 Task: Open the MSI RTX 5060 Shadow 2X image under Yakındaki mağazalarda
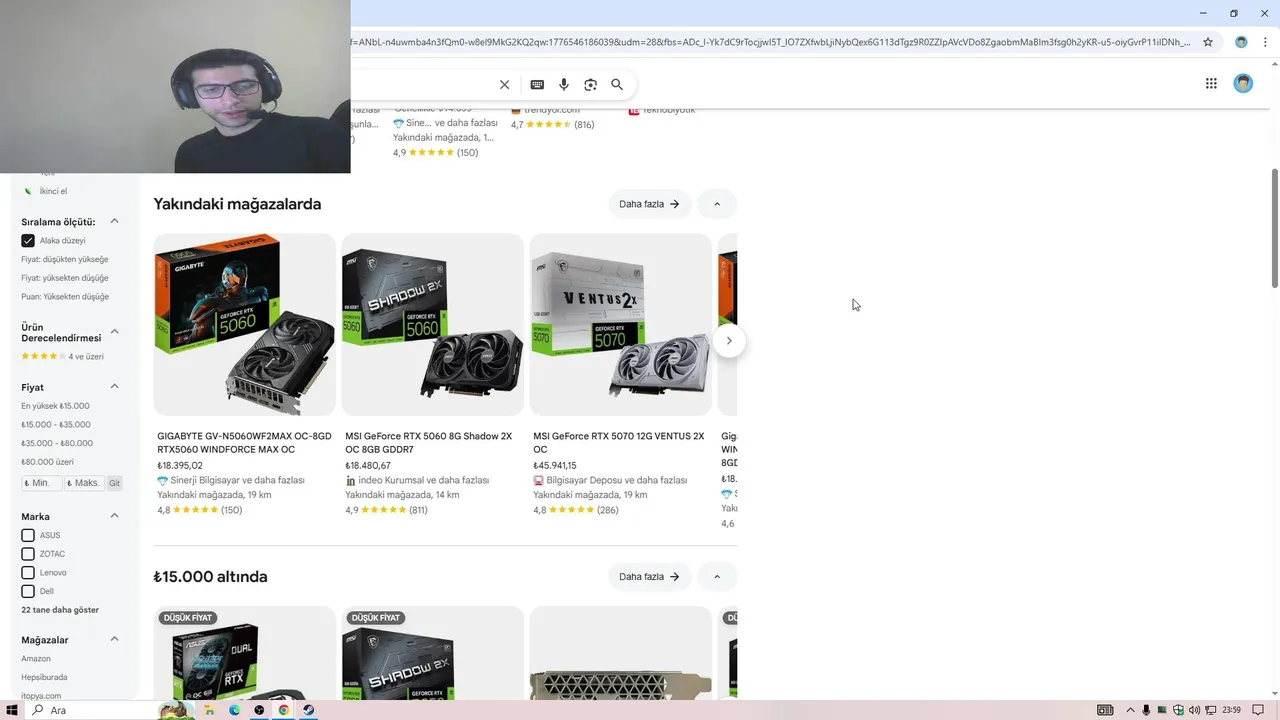click(x=433, y=325)
